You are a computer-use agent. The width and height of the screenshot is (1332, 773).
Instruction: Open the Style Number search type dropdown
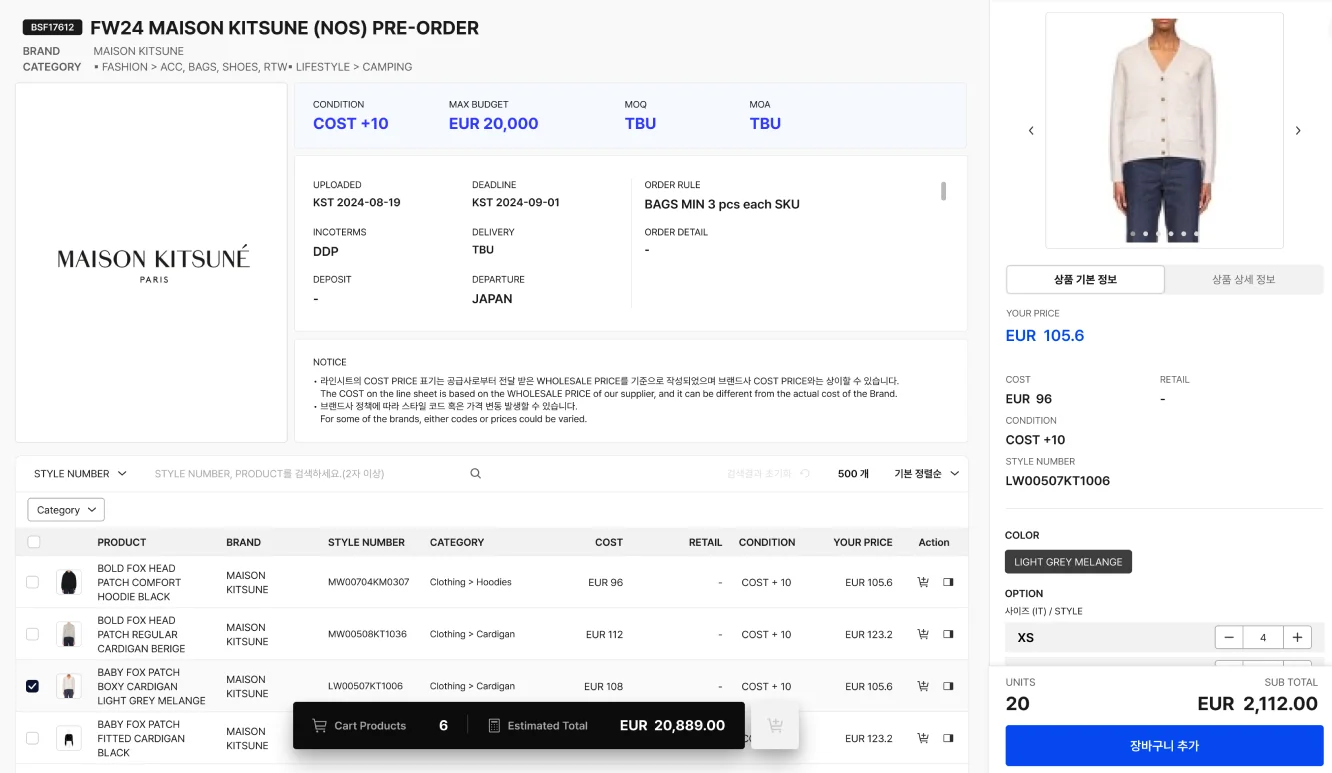coord(80,474)
